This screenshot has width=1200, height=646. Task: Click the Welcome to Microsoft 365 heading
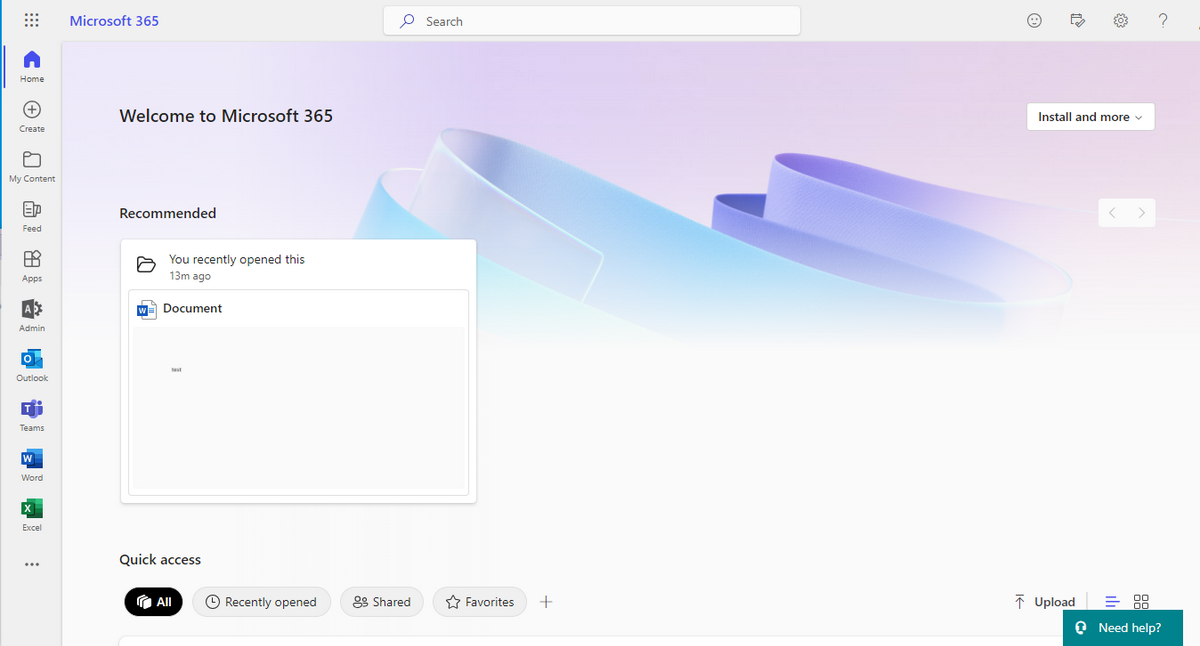click(x=226, y=116)
